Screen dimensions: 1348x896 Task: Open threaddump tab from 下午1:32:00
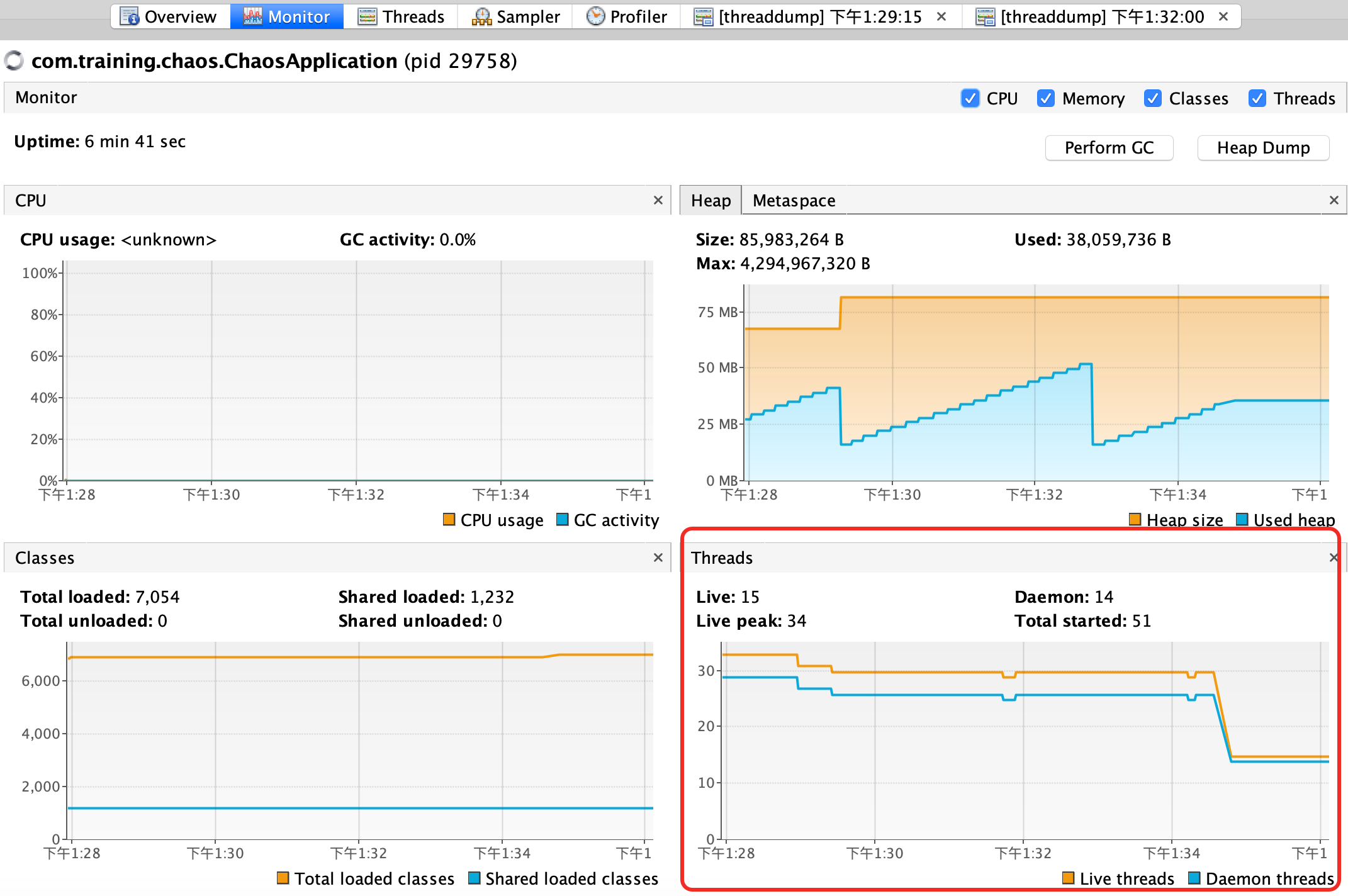pyautogui.click(x=1103, y=16)
